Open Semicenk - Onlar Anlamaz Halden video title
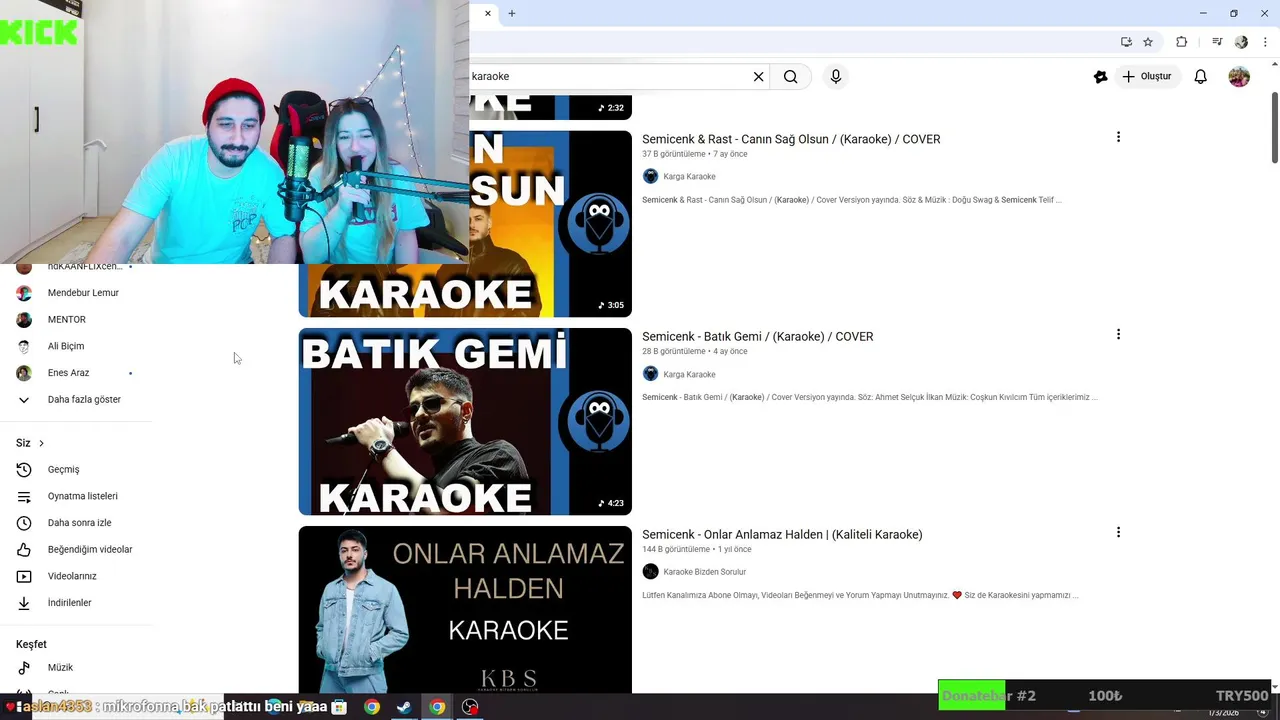The width and height of the screenshot is (1280, 720). tap(782, 535)
